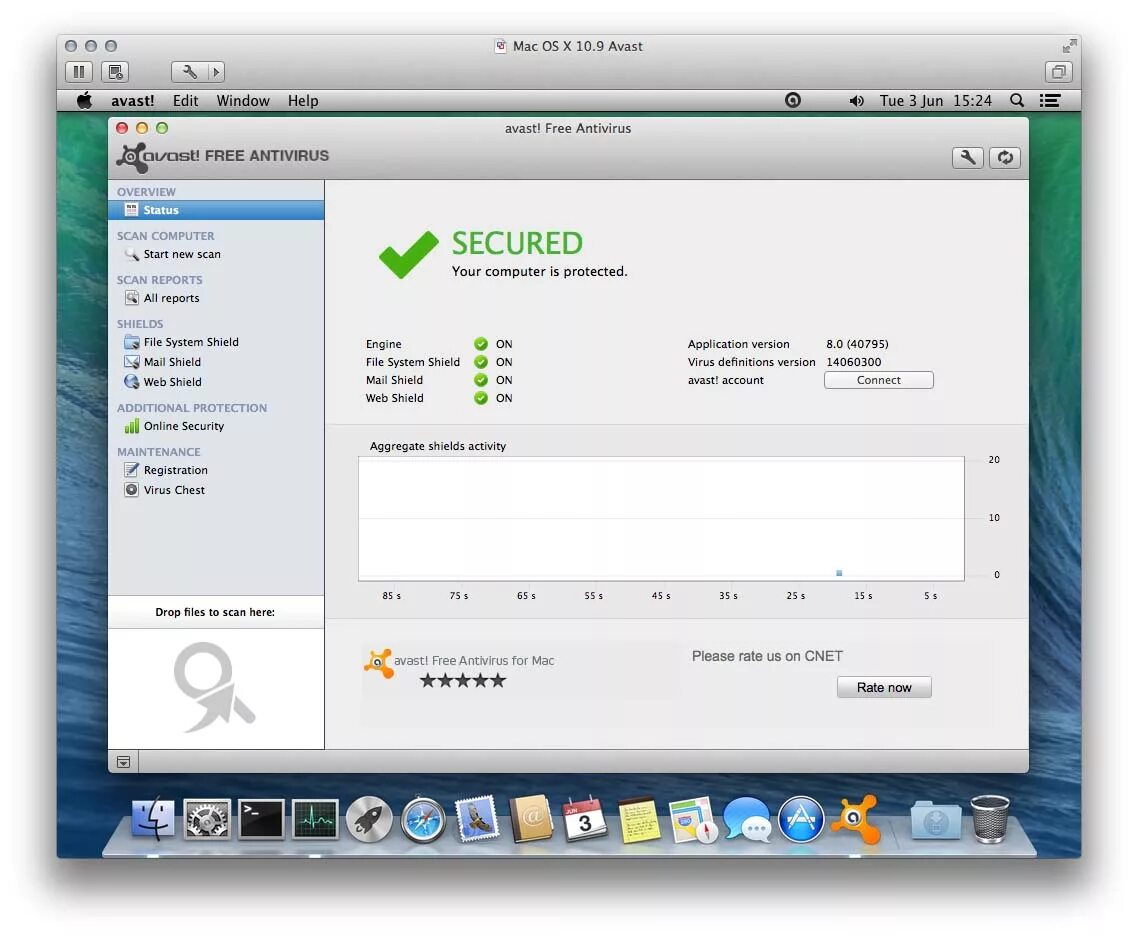The image size is (1138, 937).
Task: Open the Apple menu
Action: 84,100
